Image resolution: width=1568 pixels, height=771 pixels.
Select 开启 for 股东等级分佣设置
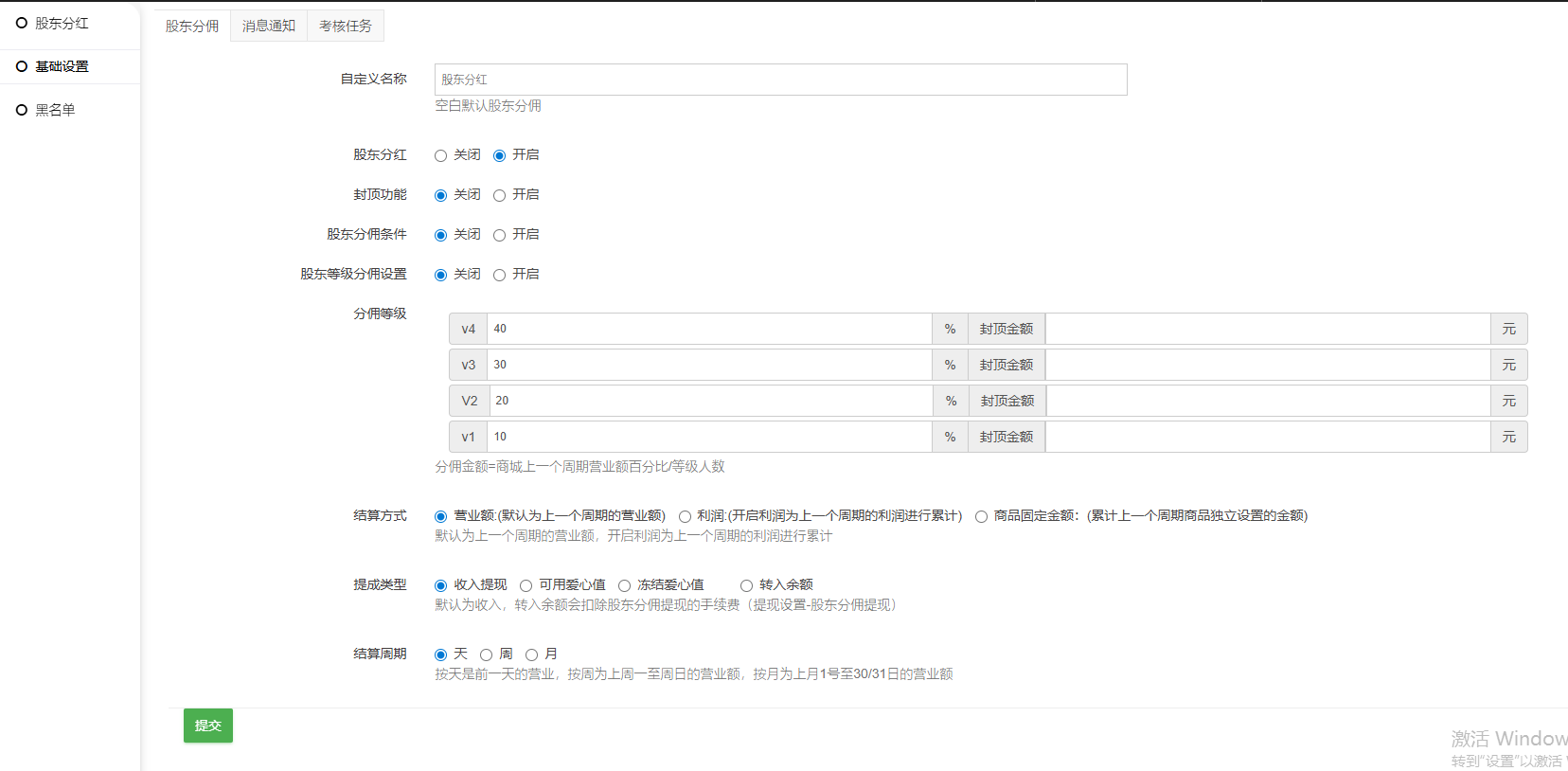coord(500,276)
